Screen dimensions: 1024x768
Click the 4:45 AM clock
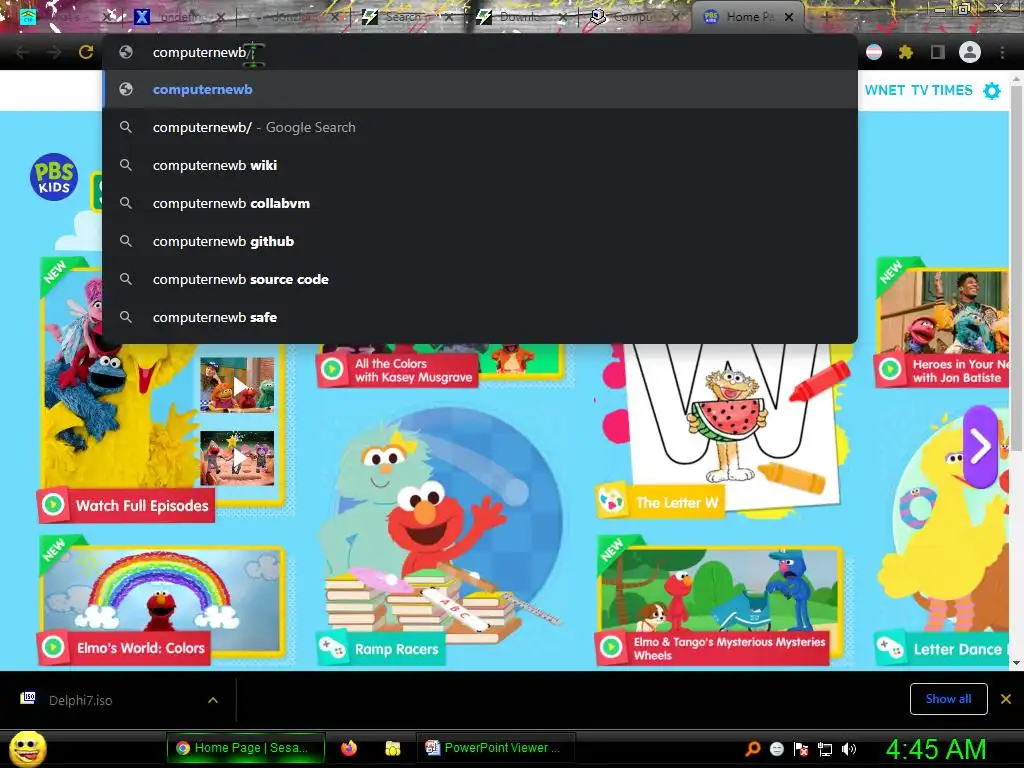[935, 749]
